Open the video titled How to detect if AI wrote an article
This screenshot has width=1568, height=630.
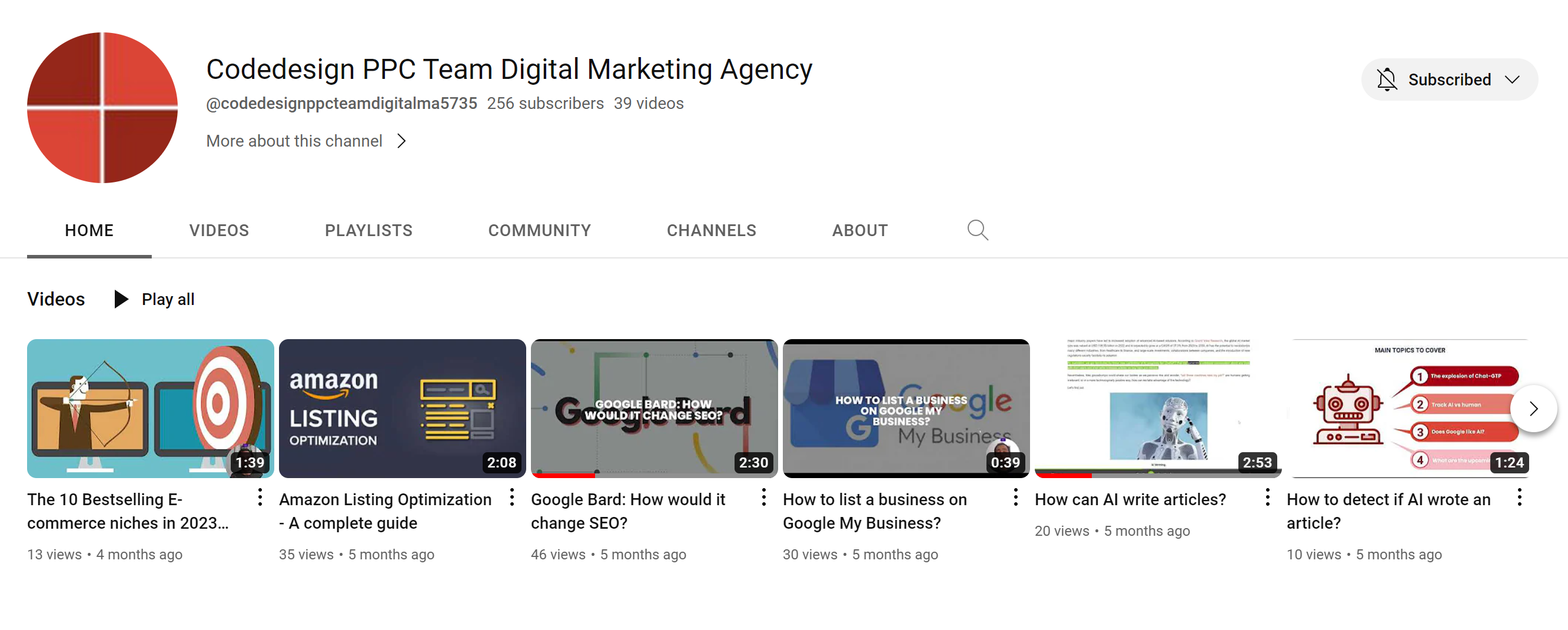(1388, 510)
